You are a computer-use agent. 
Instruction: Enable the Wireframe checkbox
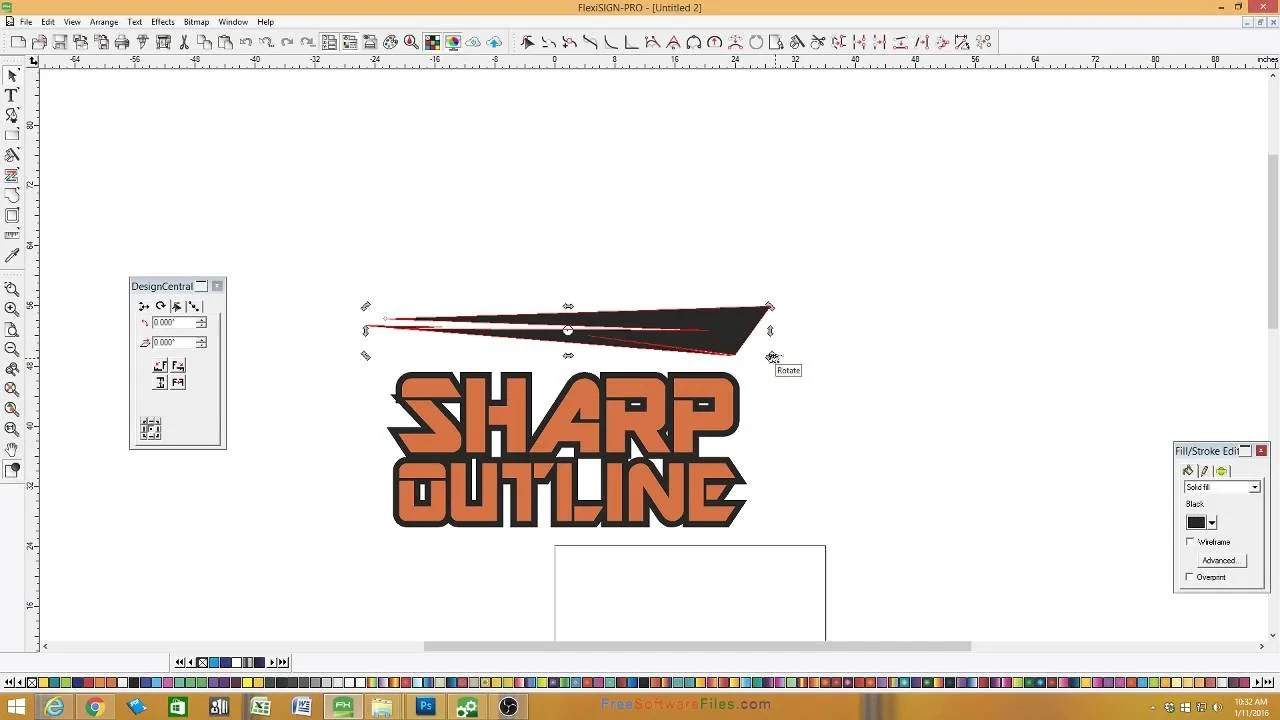(x=1190, y=542)
